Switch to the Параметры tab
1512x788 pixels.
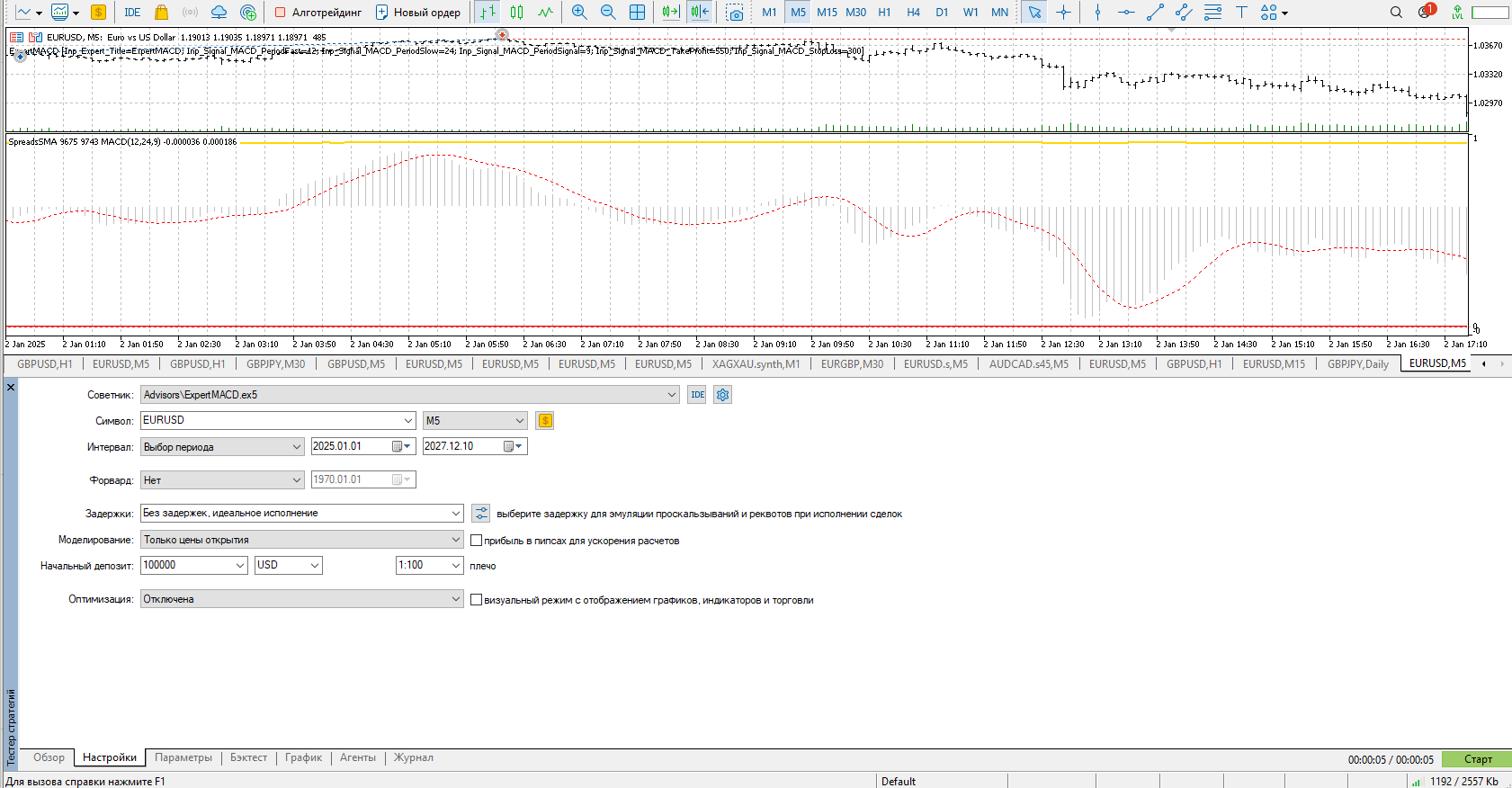(183, 757)
